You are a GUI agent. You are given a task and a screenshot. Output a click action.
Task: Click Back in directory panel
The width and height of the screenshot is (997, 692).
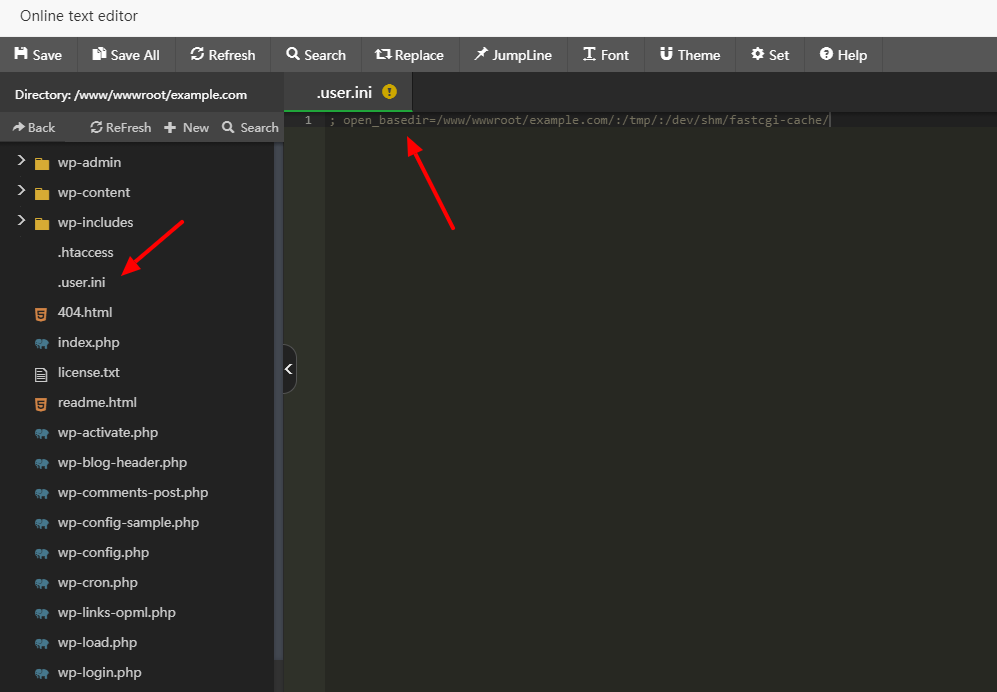(34, 127)
